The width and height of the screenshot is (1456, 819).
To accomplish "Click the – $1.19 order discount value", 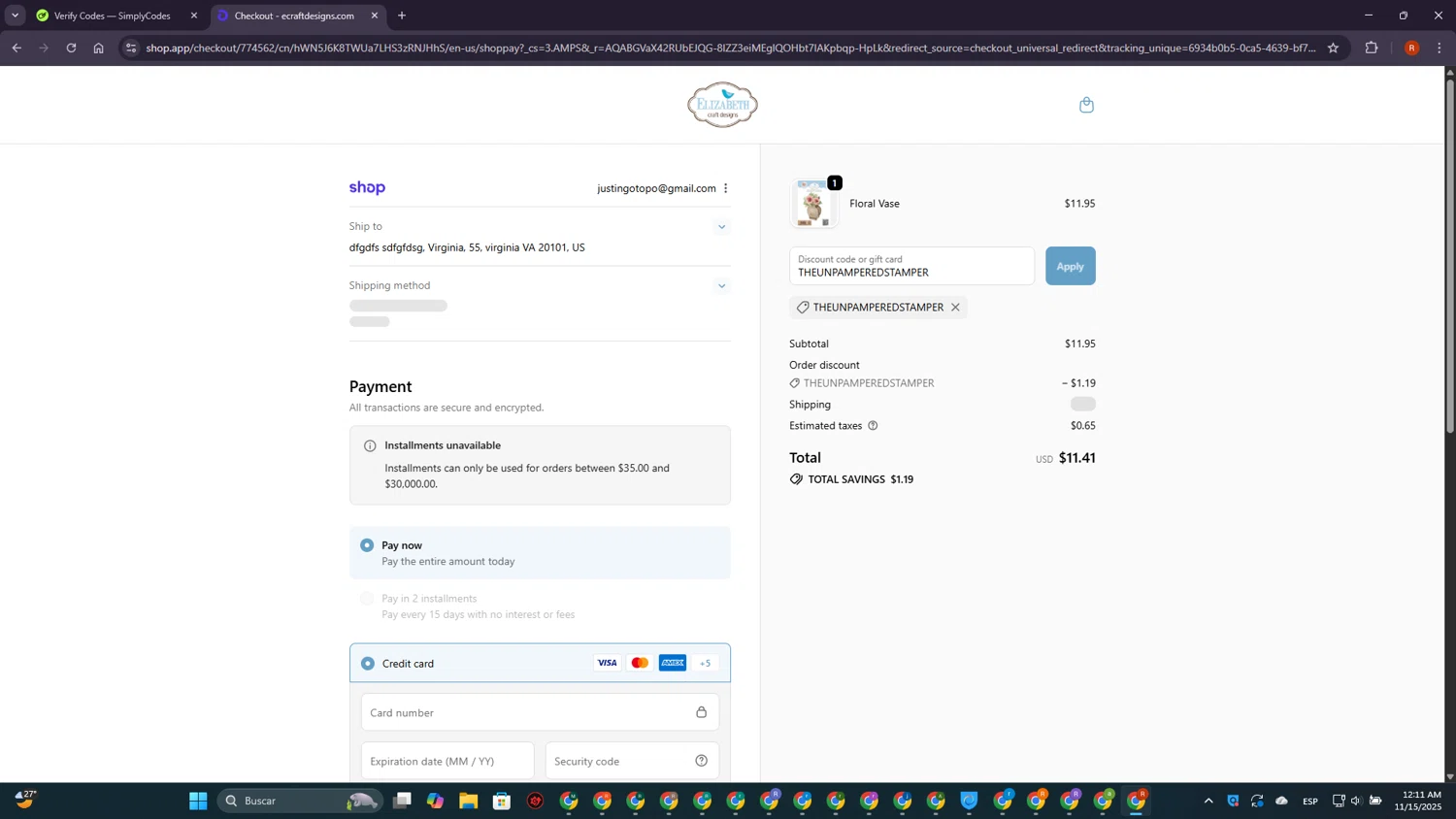I will (x=1078, y=383).
